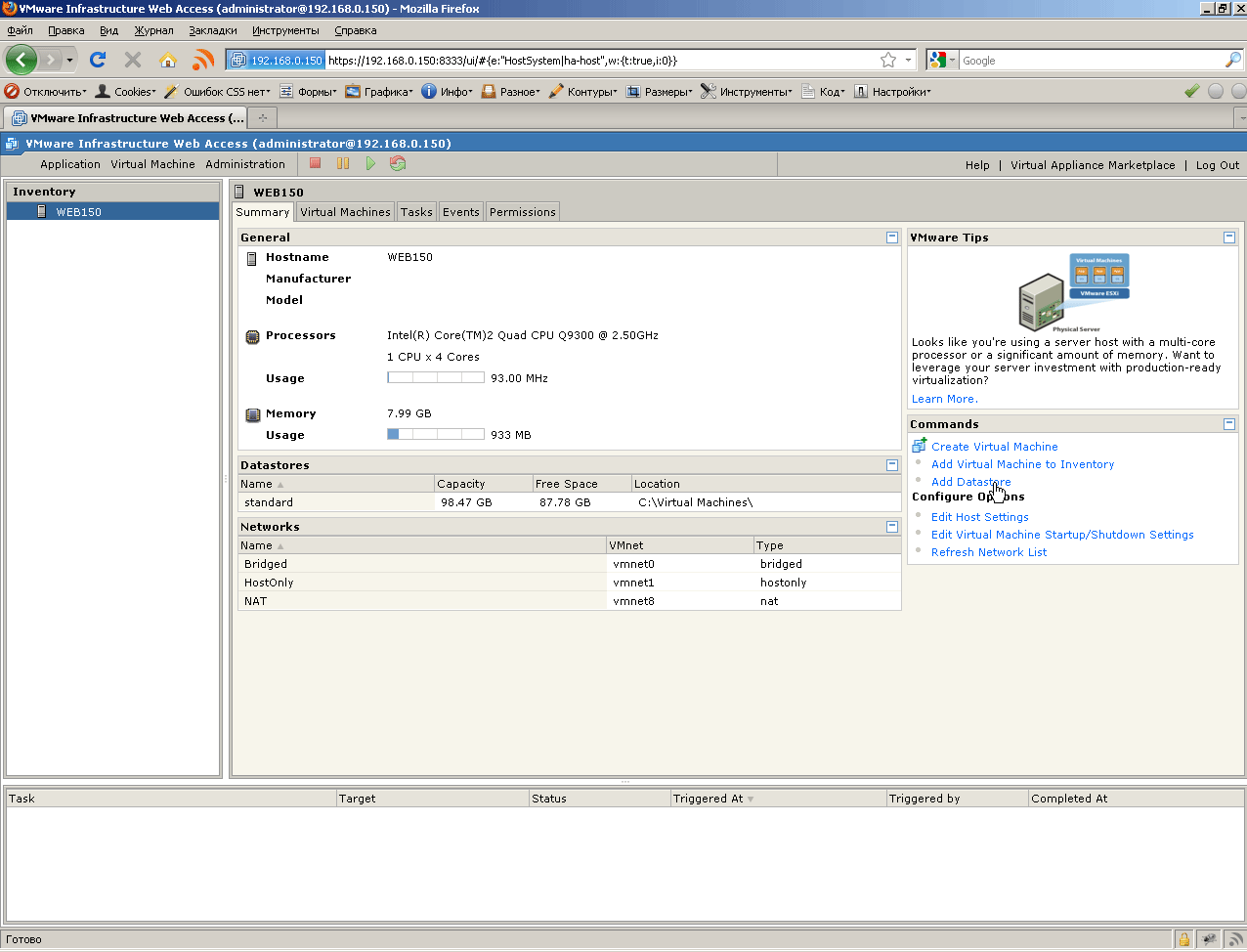The image size is (1247, 952).
Task: Collapse the Datastores panel
Action: coord(892,465)
